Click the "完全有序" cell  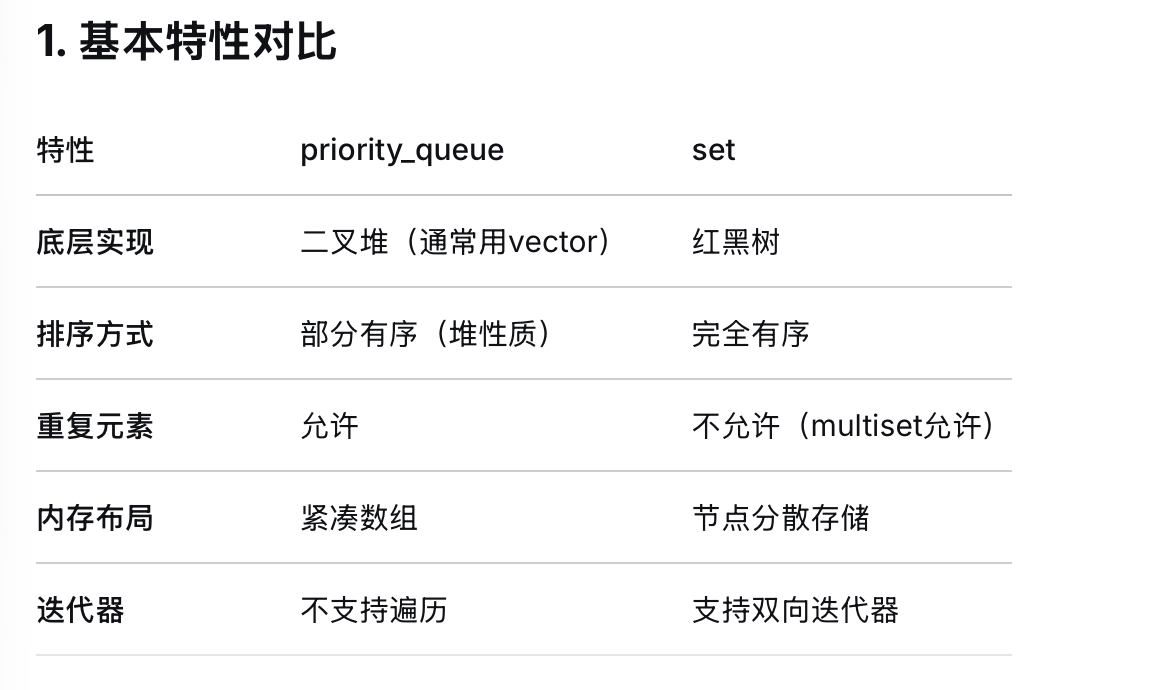click(x=750, y=334)
